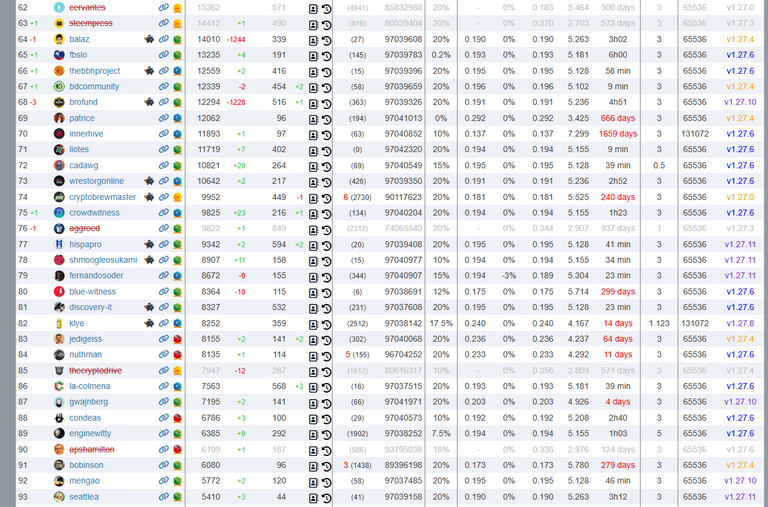Click the block number 97042320
768x507 pixels.
click(x=403, y=149)
